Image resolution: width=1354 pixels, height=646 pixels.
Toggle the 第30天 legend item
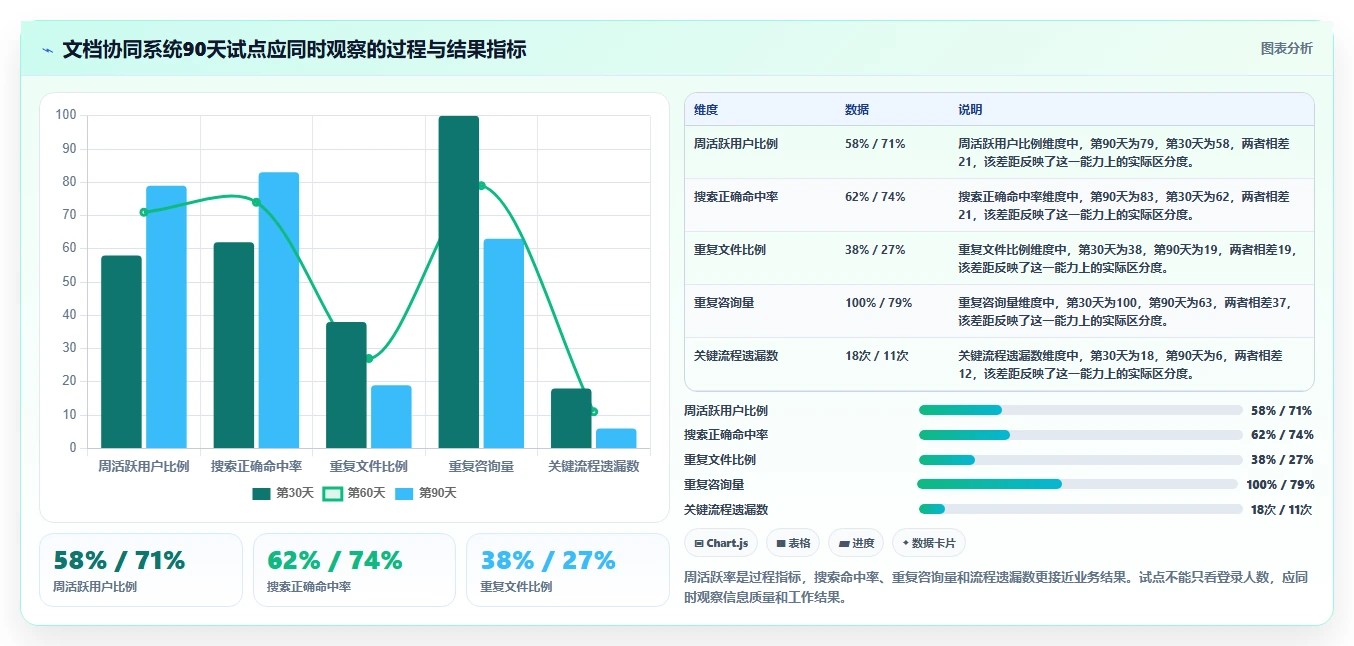pos(283,493)
